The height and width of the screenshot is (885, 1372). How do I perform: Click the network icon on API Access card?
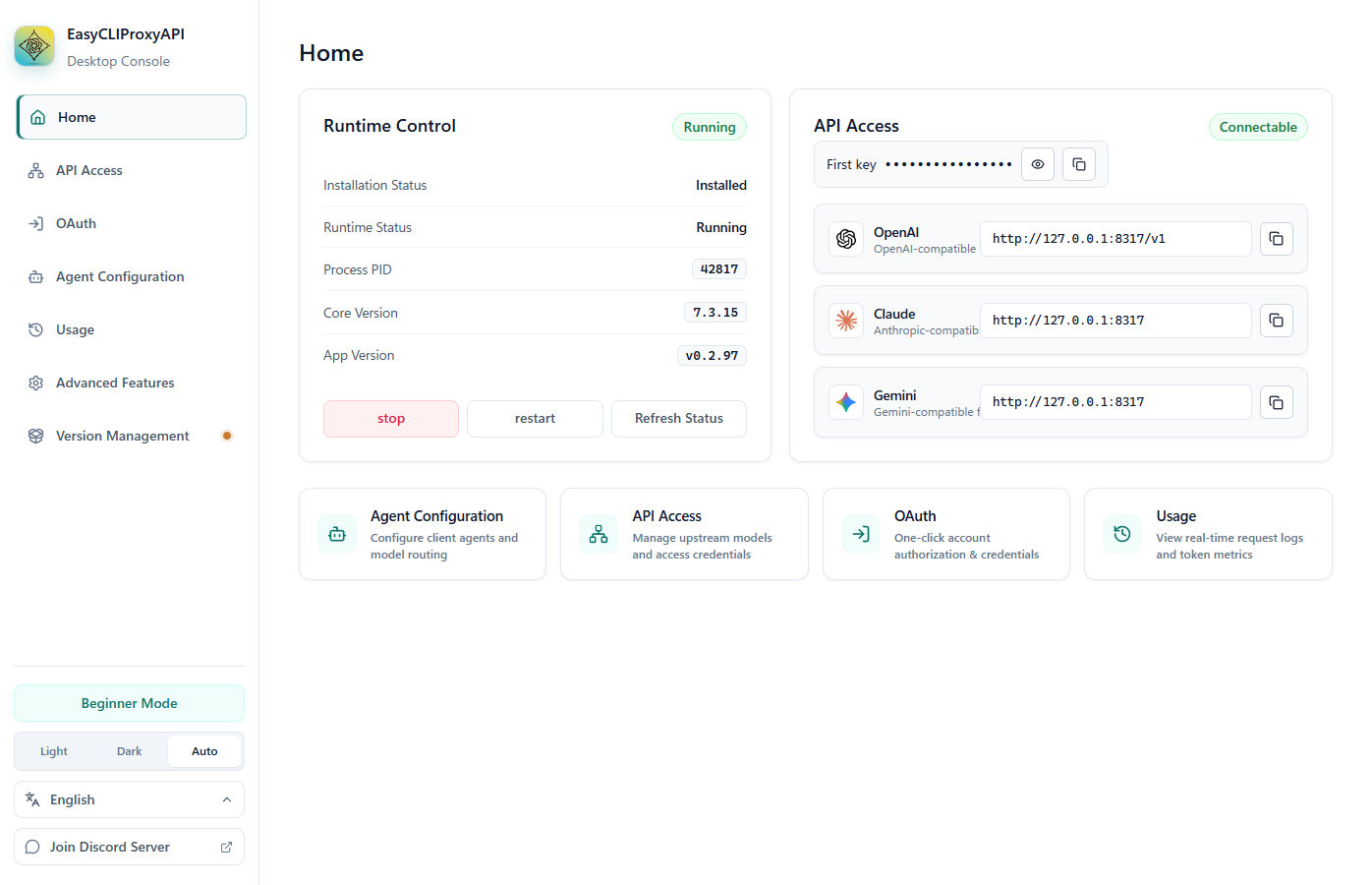pyautogui.click(x=599, y=534)
